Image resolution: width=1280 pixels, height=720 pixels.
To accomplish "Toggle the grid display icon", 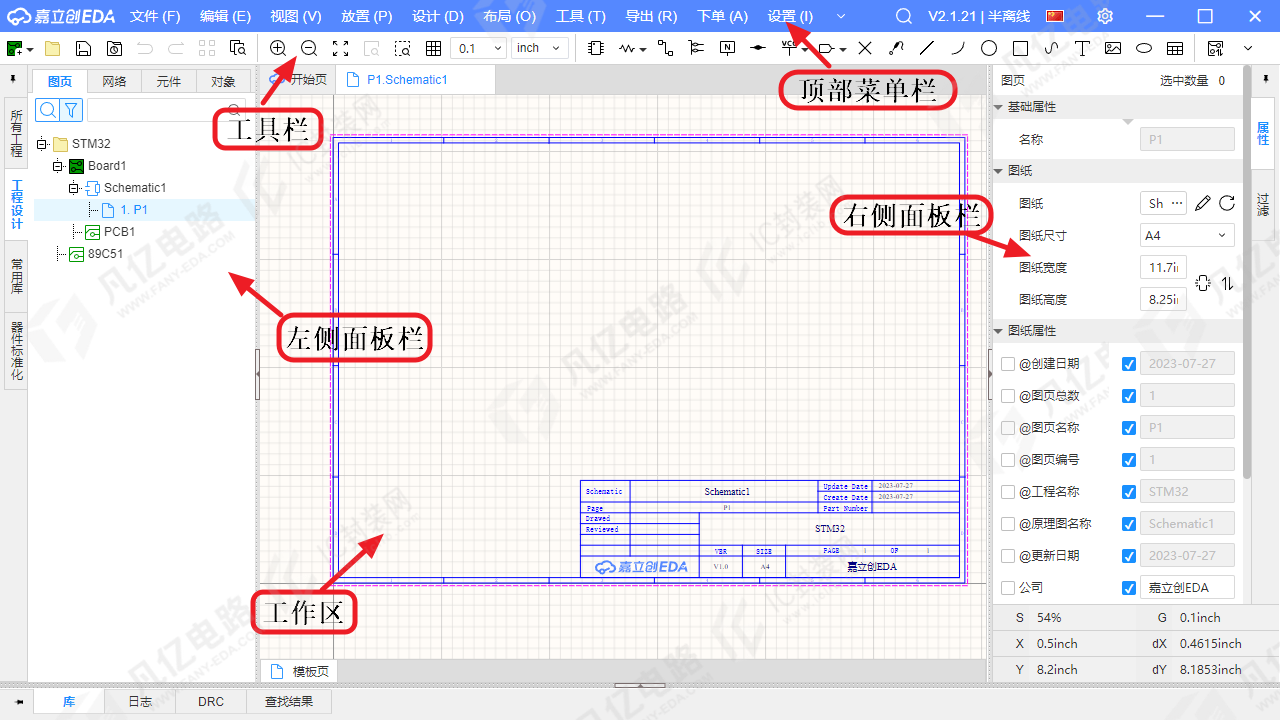I will 433,48.
